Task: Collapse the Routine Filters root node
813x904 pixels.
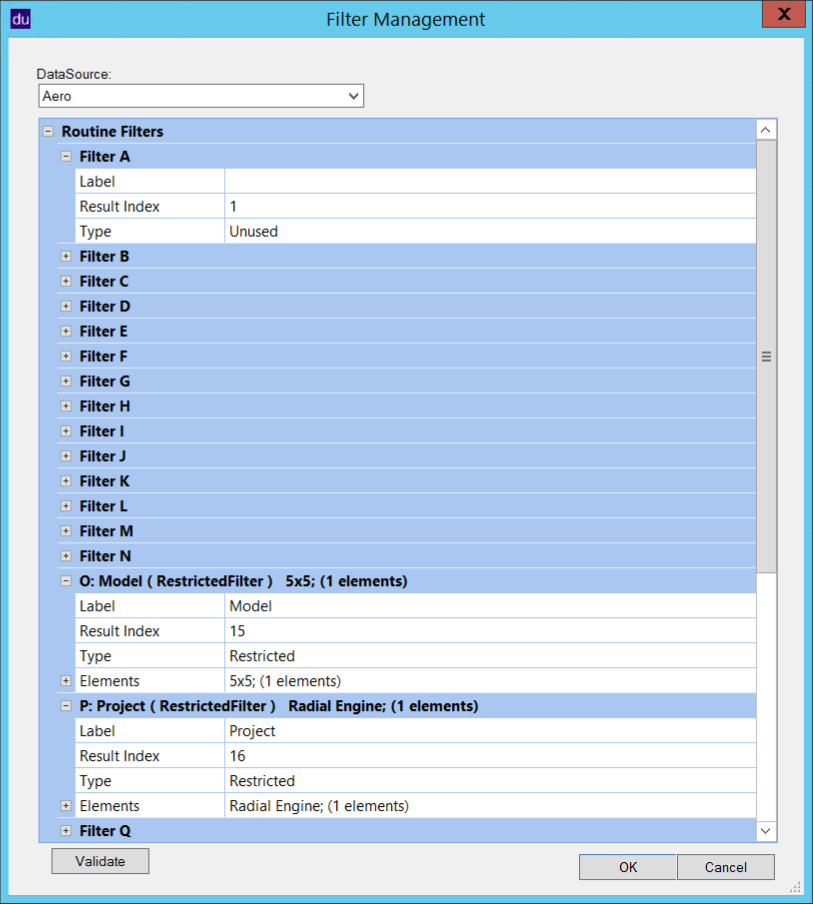Action: pos(48,132)
